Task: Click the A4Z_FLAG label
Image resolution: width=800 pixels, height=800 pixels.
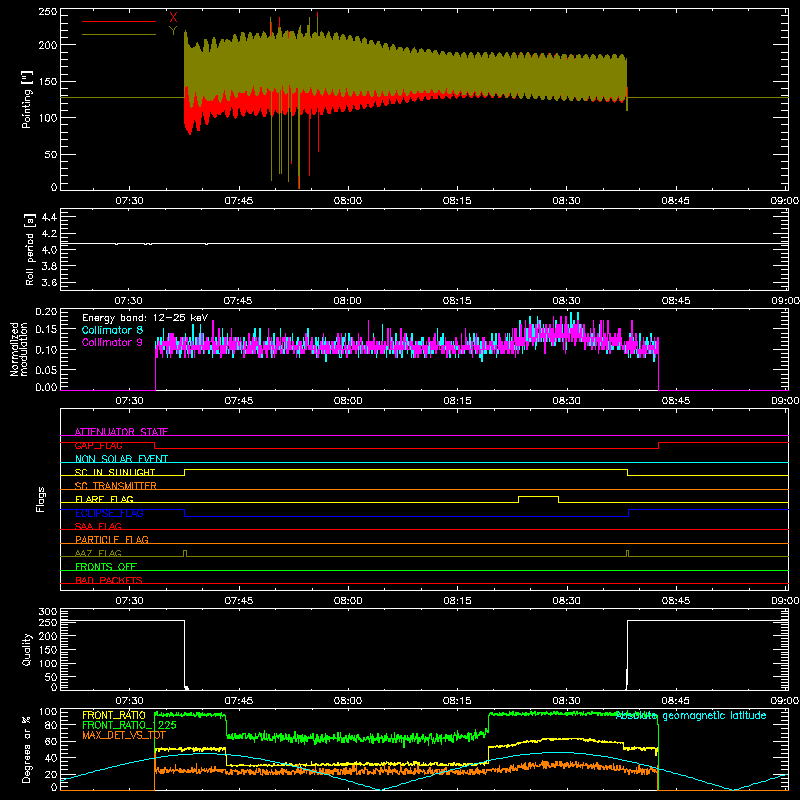Action: click(x=98, y=553)
